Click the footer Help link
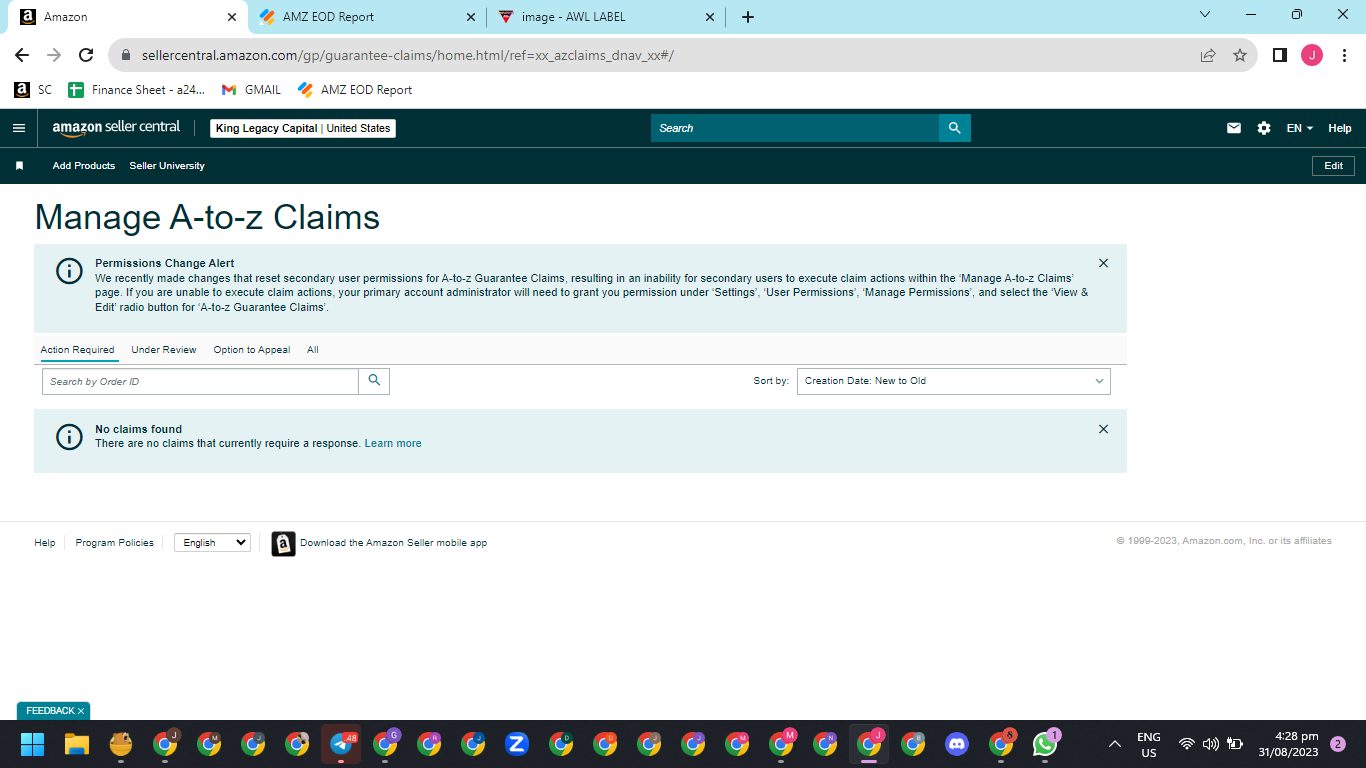 (x=45, y=543)
